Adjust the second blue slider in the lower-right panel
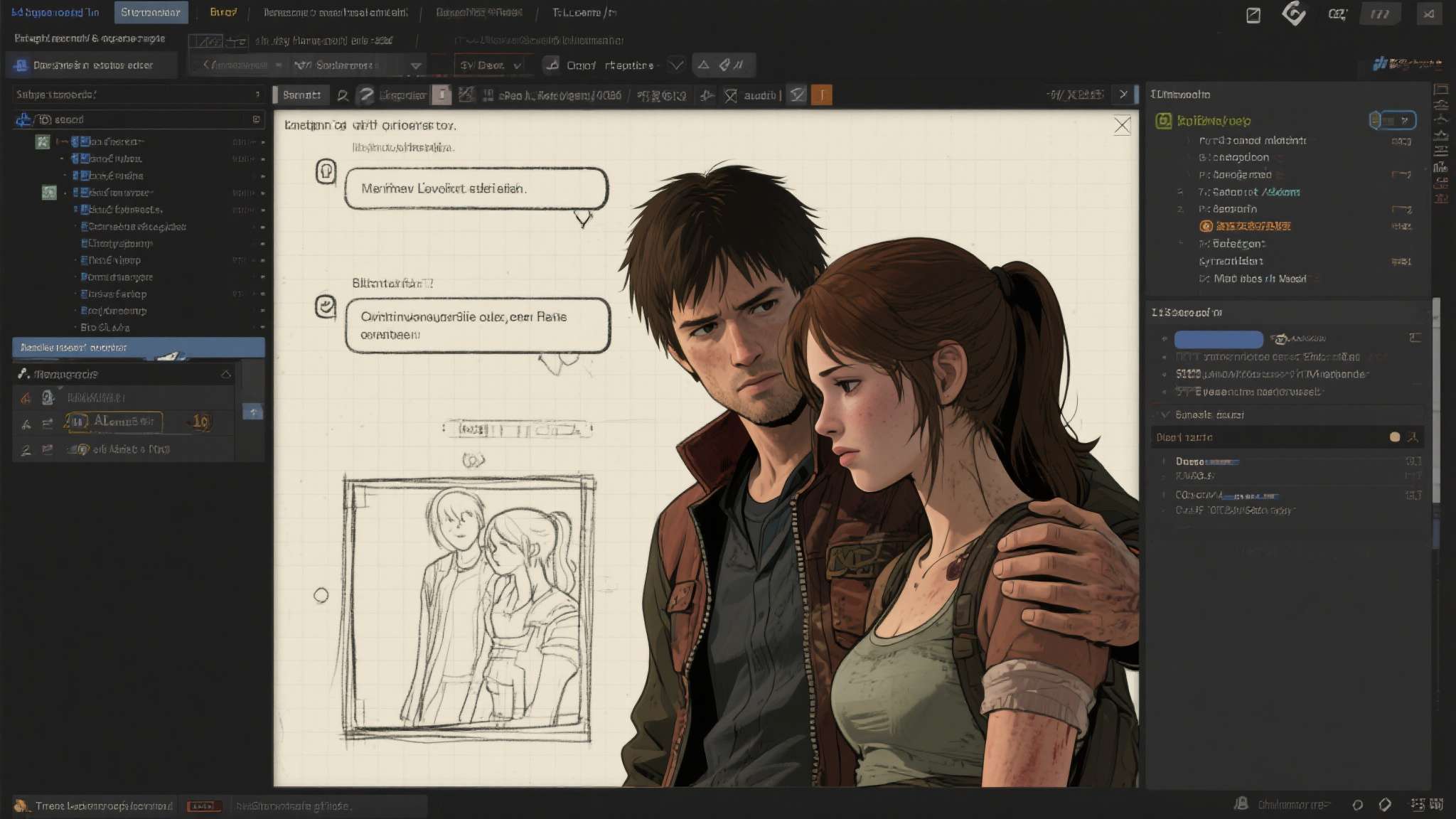Image resolution: width=1456 pixels, height=819 pixels. click(x=1251, y=496)
